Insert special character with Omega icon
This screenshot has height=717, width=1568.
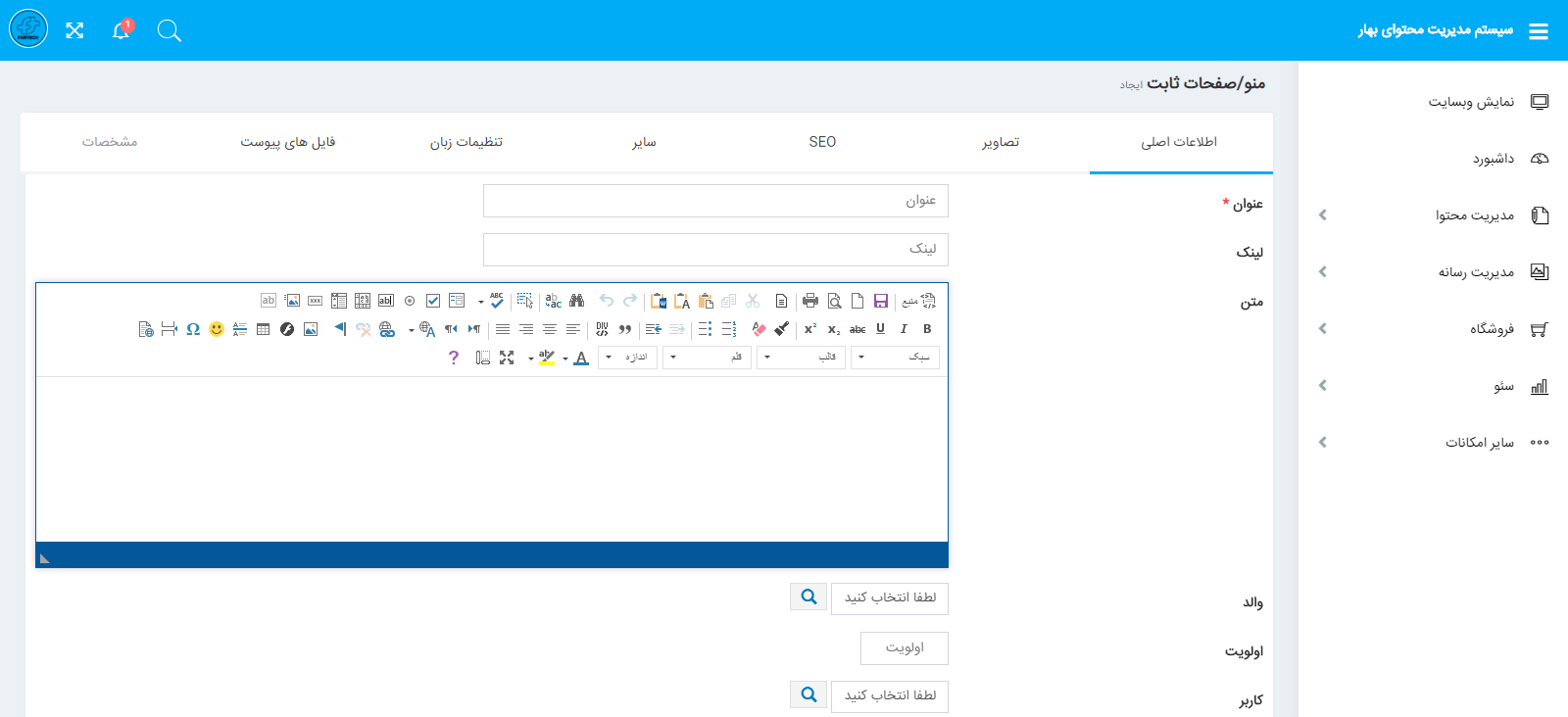193,329
